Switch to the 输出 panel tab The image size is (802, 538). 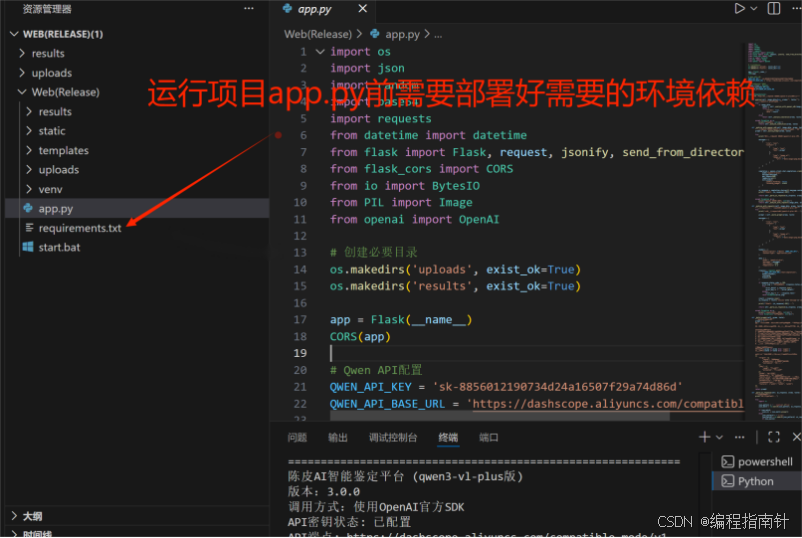tap(338, 437)
